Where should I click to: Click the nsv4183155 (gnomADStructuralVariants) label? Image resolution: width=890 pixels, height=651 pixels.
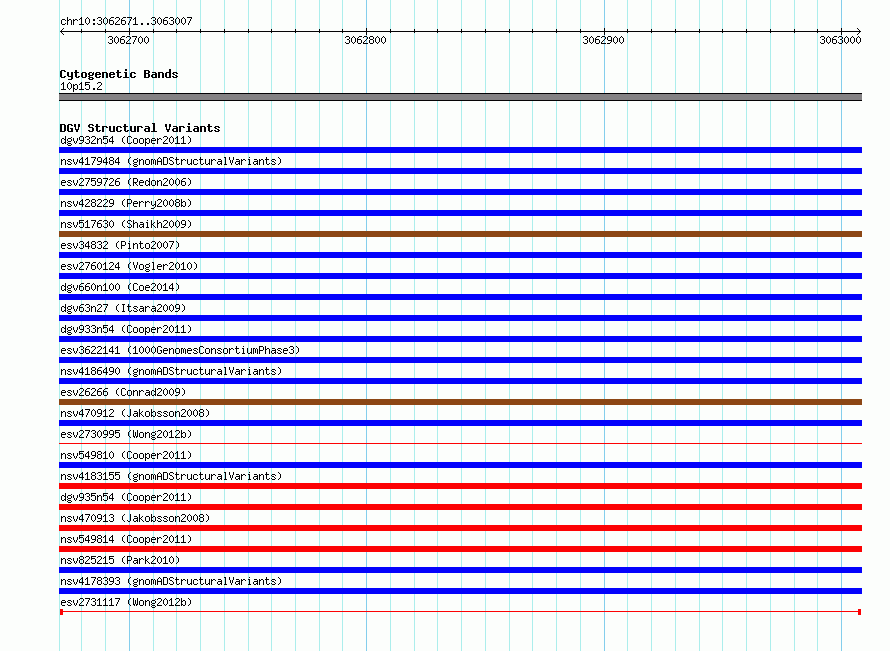click(171, 476)
